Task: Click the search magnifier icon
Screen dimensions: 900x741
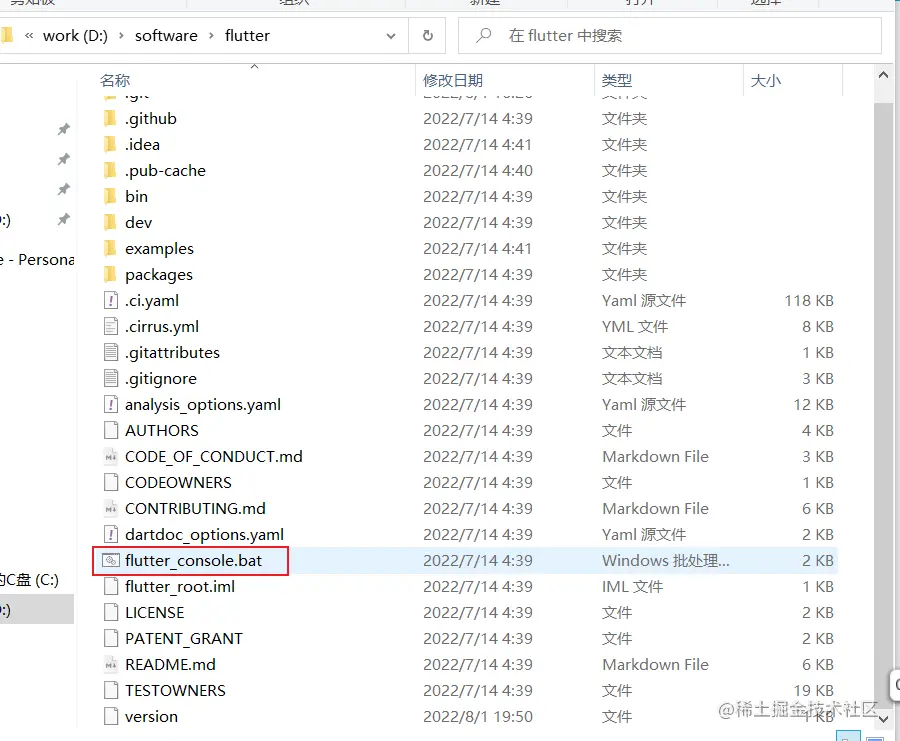Action: tap(484, 36)
